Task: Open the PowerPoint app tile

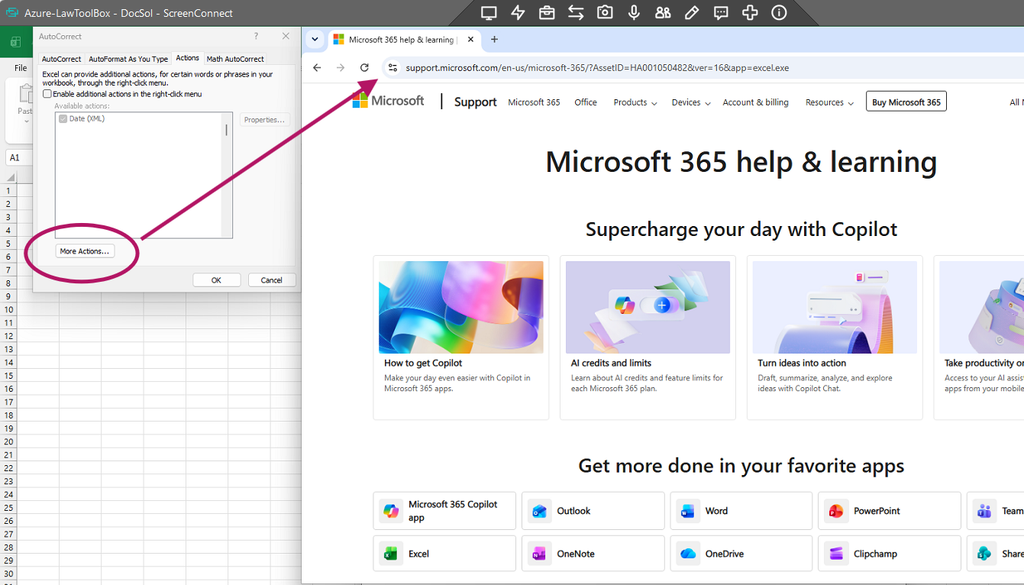Action: pos(889,511)
